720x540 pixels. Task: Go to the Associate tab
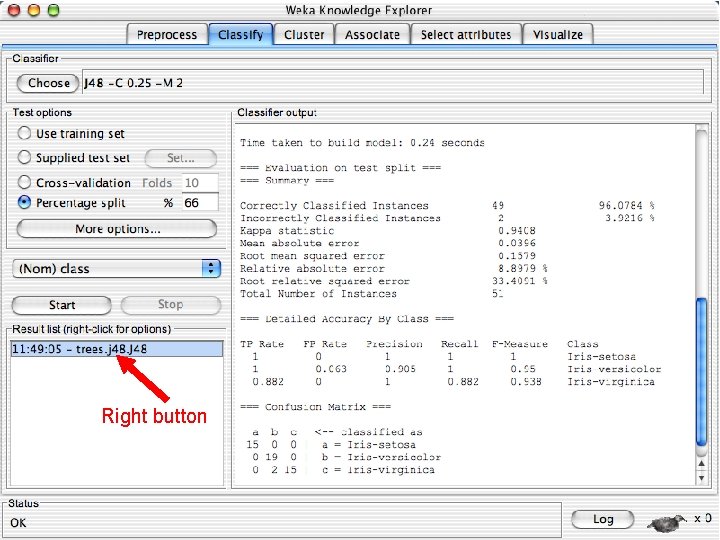(372, 35)
